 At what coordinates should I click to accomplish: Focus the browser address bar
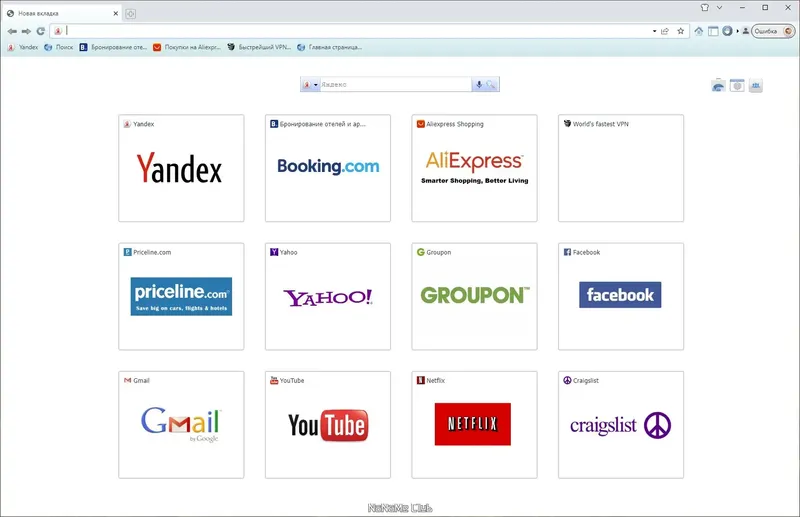click(357, 31)
